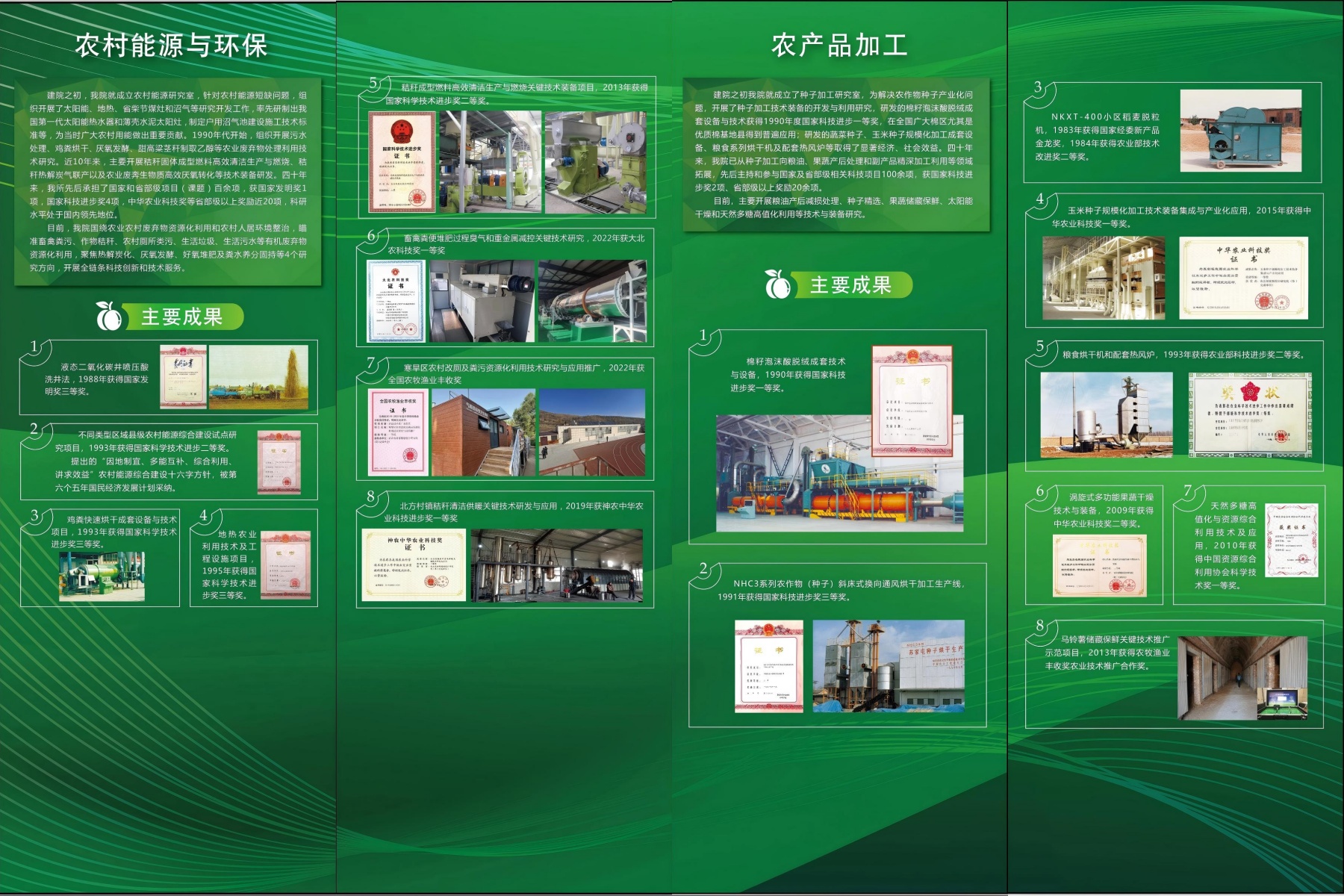Viewport: 1344px width, 896px height.
Task: Click the 主要成果 banner in 农村能源与环保 panel
Action: [181, 317]
